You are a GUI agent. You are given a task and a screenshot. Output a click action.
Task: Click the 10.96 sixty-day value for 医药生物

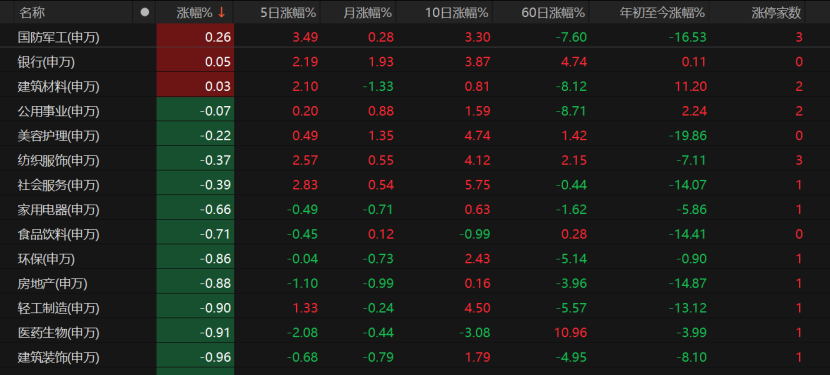click(571, 333)
